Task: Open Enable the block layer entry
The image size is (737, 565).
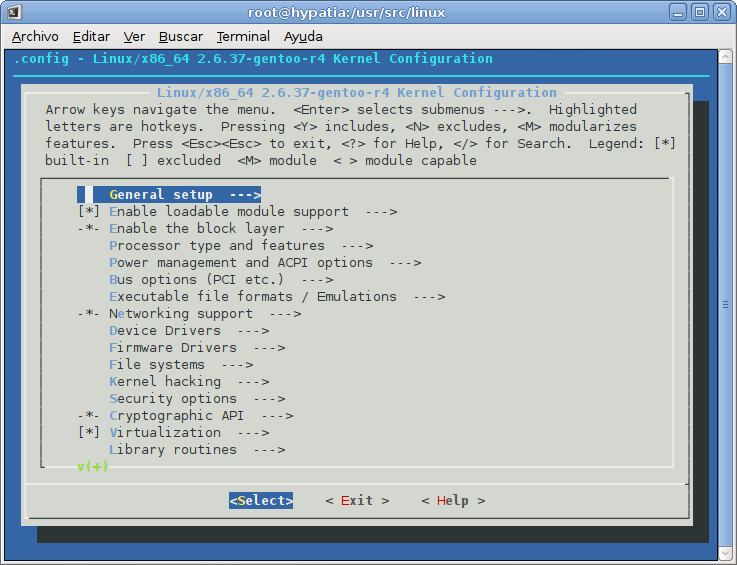Action: pyautogui.click(x=221, y=229)
